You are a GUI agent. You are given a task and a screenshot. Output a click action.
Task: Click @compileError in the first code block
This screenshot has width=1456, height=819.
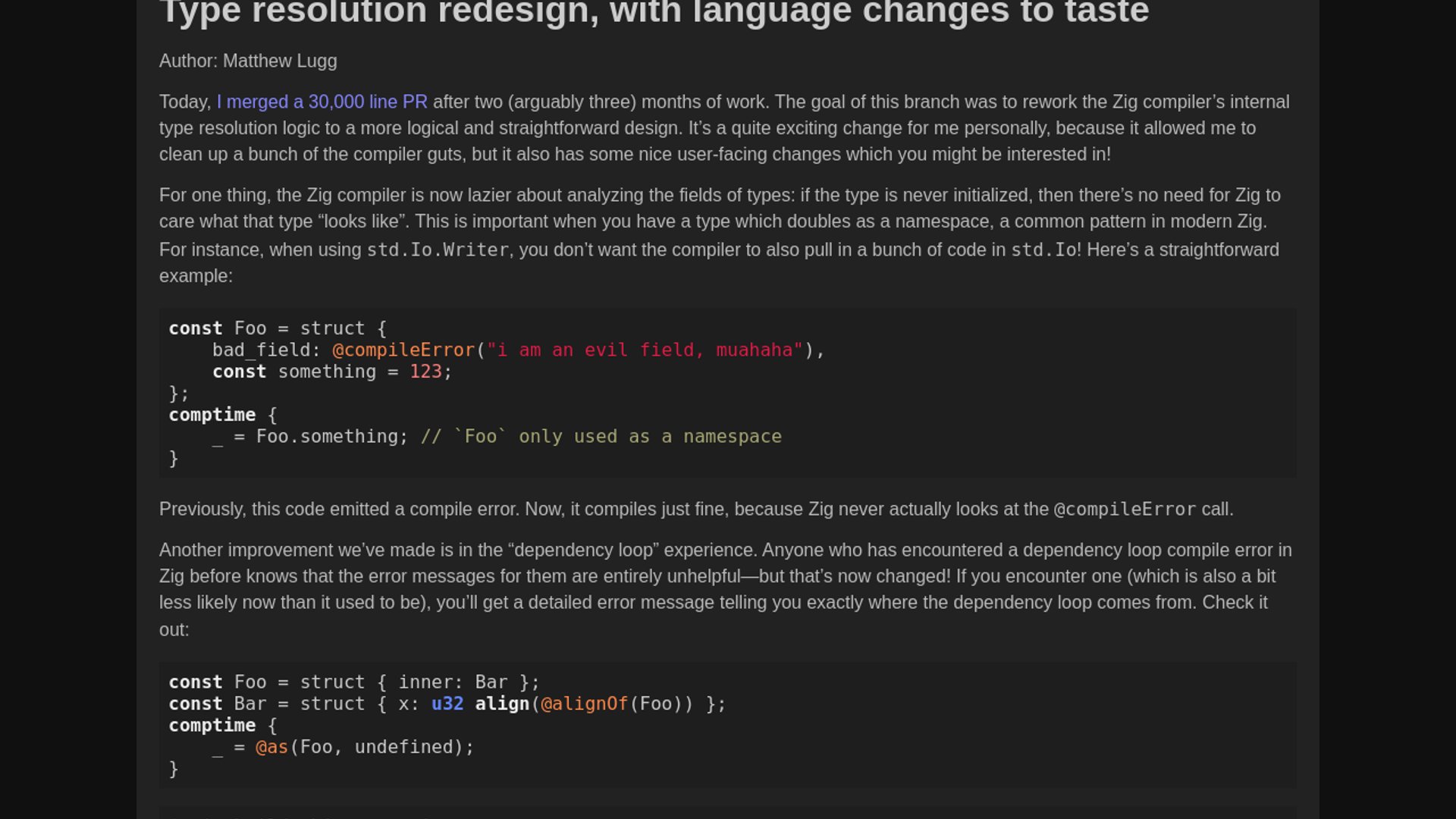[403, 350]
